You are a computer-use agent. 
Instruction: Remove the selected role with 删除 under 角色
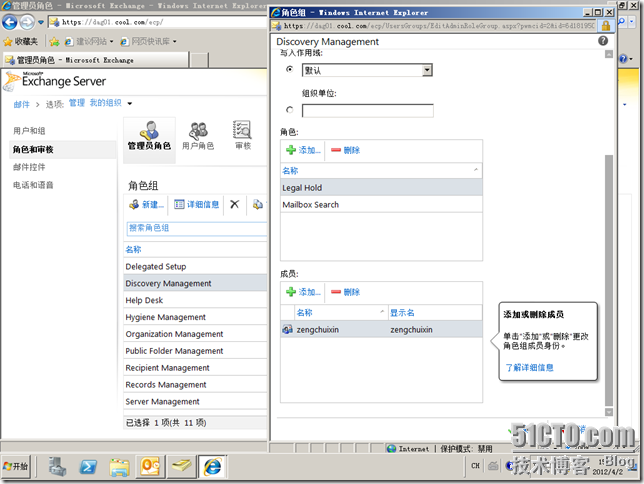pos(345,150)
